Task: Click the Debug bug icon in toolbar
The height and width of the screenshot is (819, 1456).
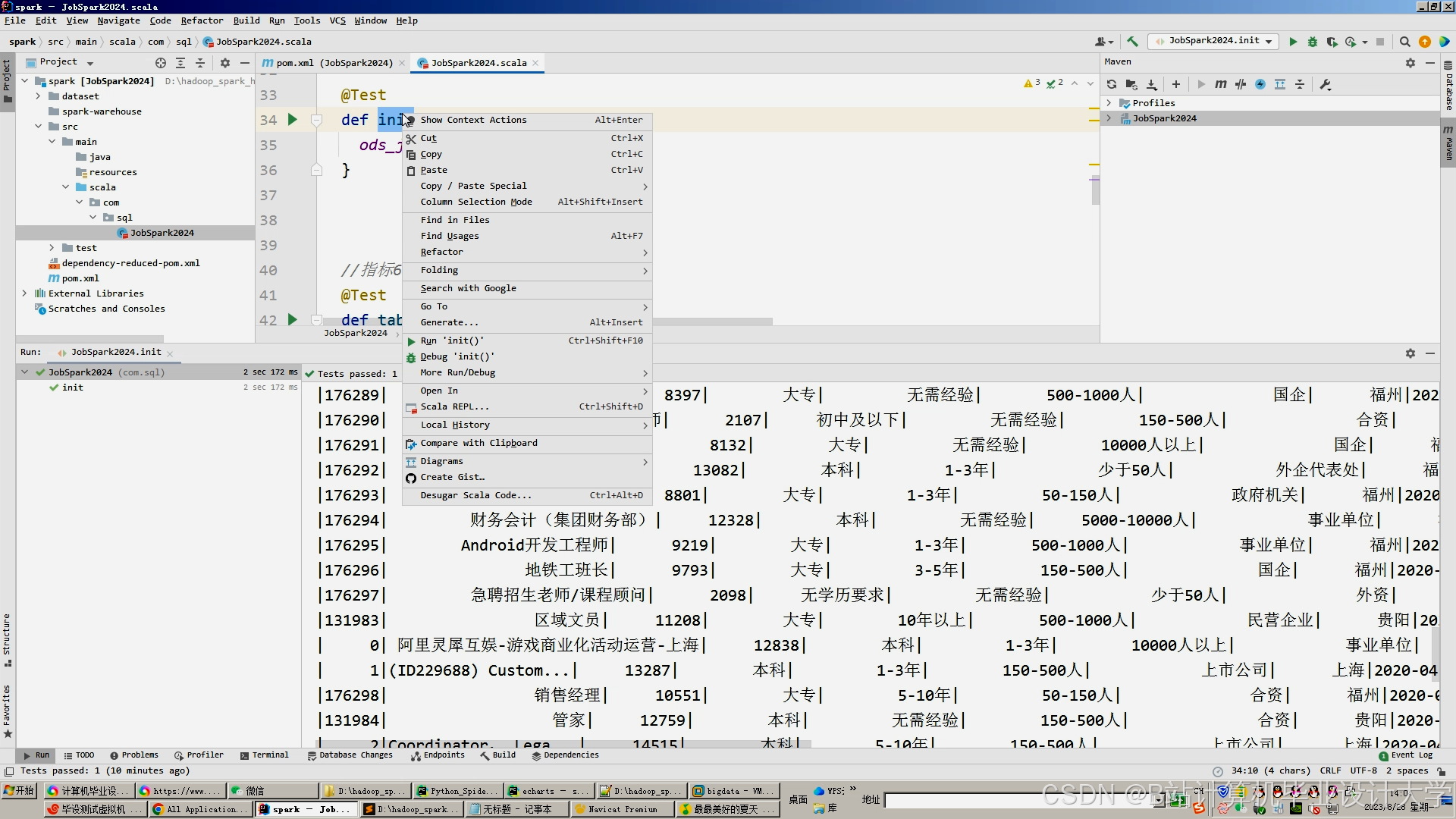Action: coord(1313,42)
